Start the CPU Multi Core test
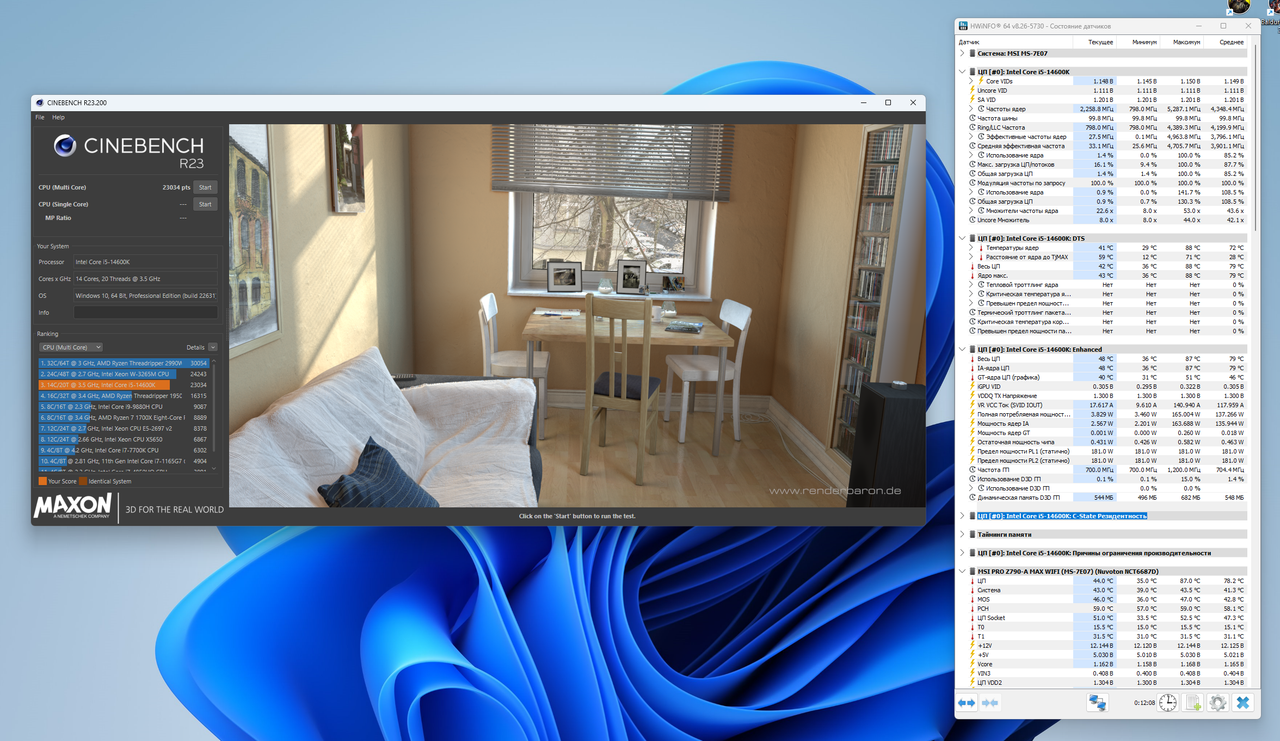The image size is (1280, 741). pyautogui.click(x=205, y=187)
